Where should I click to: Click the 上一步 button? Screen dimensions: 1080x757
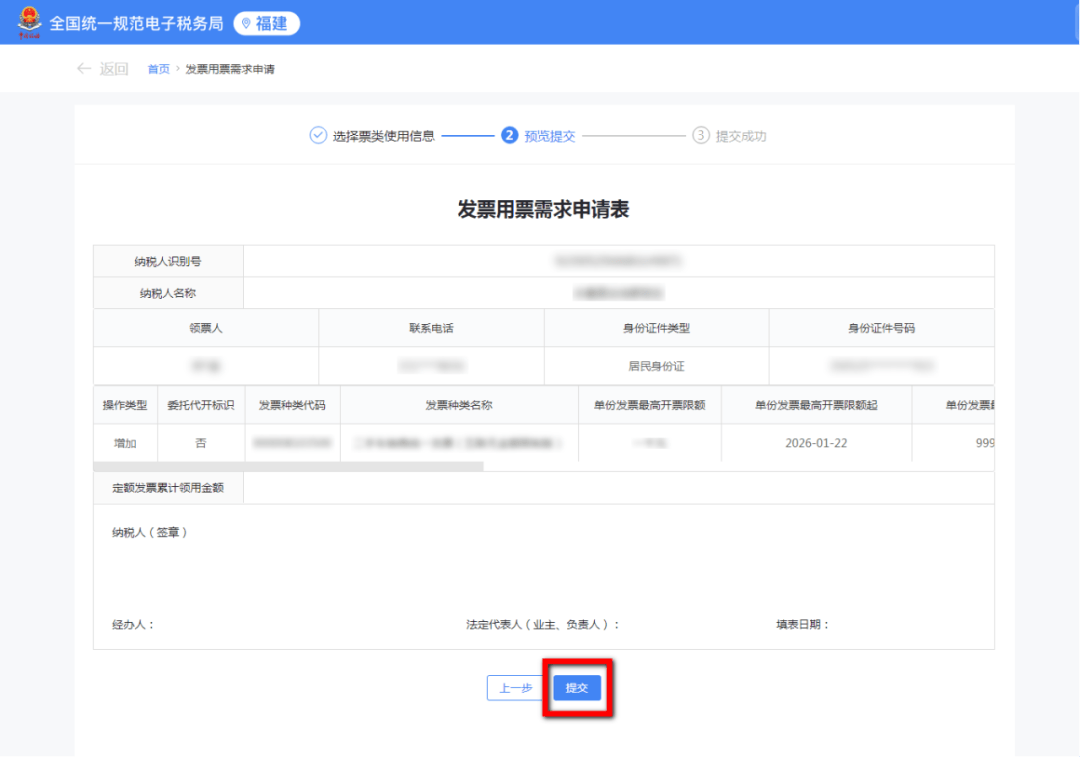(516, 688)
